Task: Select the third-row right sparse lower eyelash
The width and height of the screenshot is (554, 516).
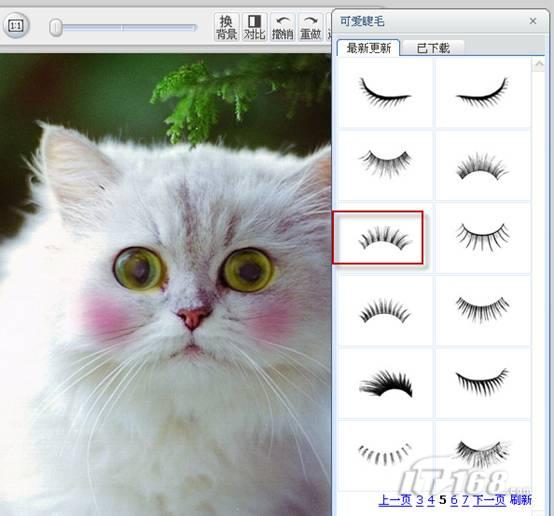Action: (x=483, y=238)
